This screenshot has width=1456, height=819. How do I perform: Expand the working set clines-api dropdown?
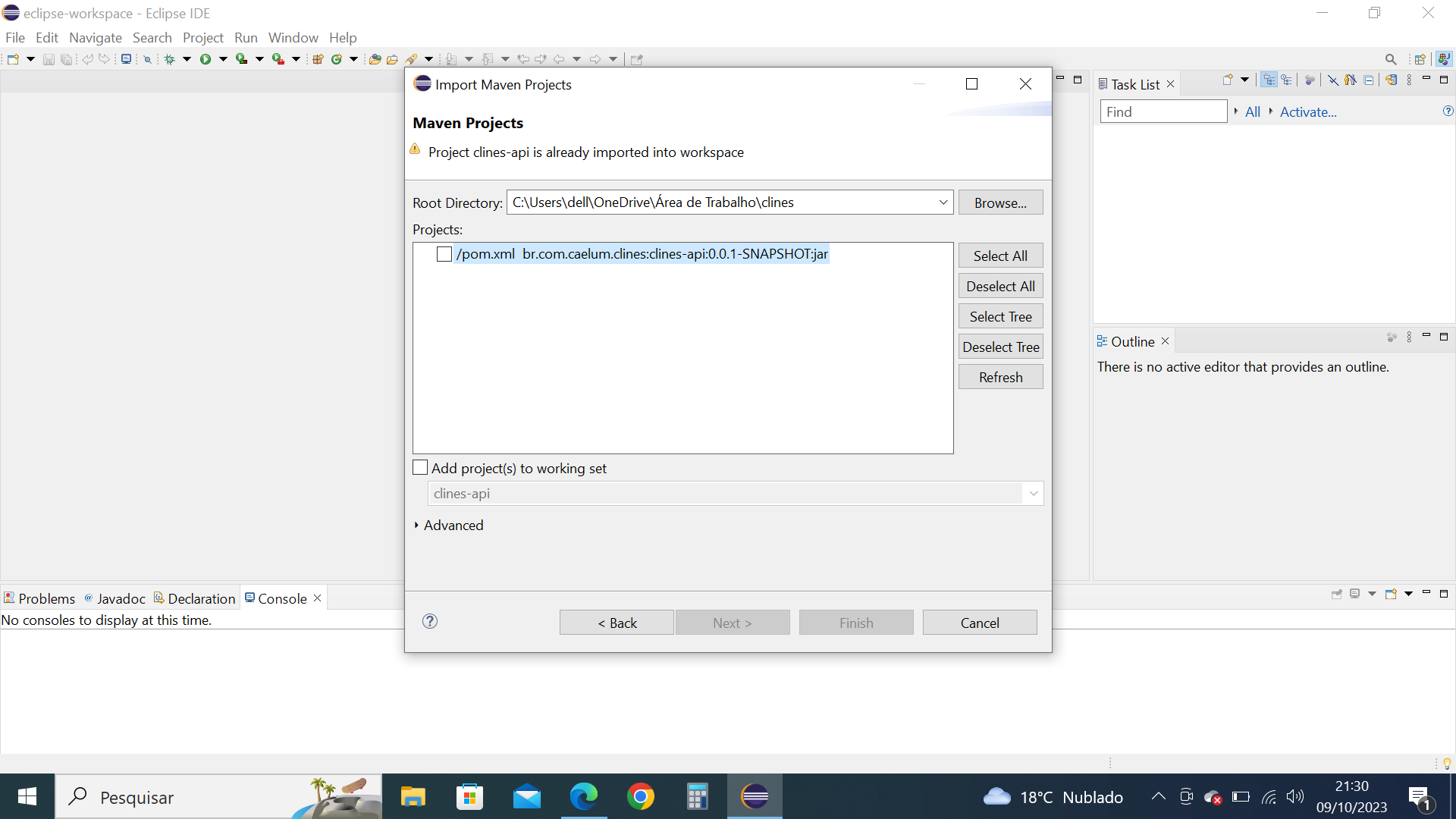click(1033, 493)
